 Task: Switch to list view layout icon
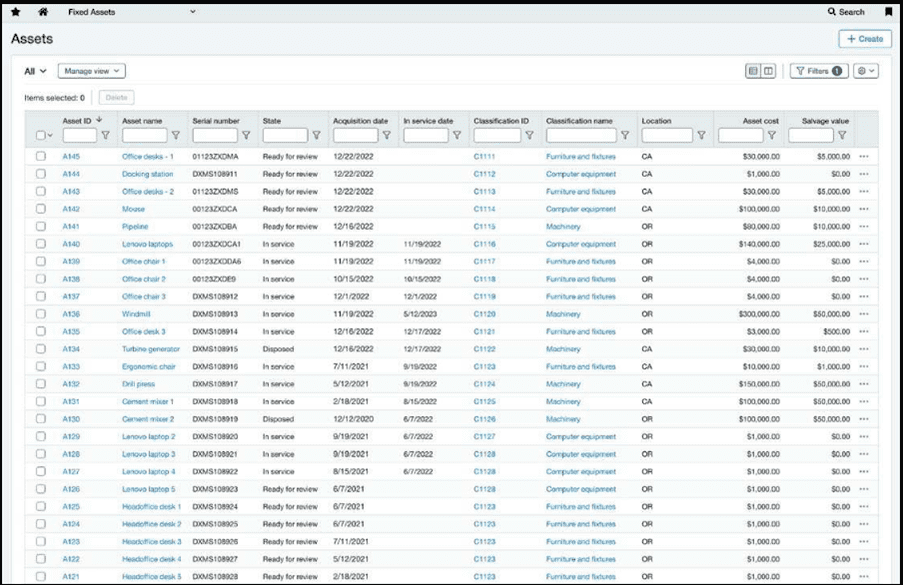[x=753, y=71]
